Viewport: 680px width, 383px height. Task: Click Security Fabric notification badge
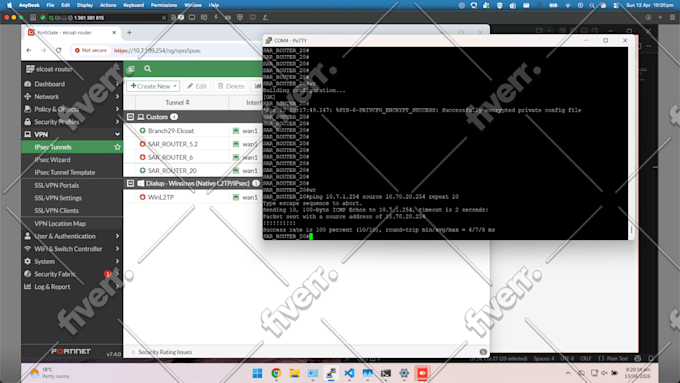107,274
